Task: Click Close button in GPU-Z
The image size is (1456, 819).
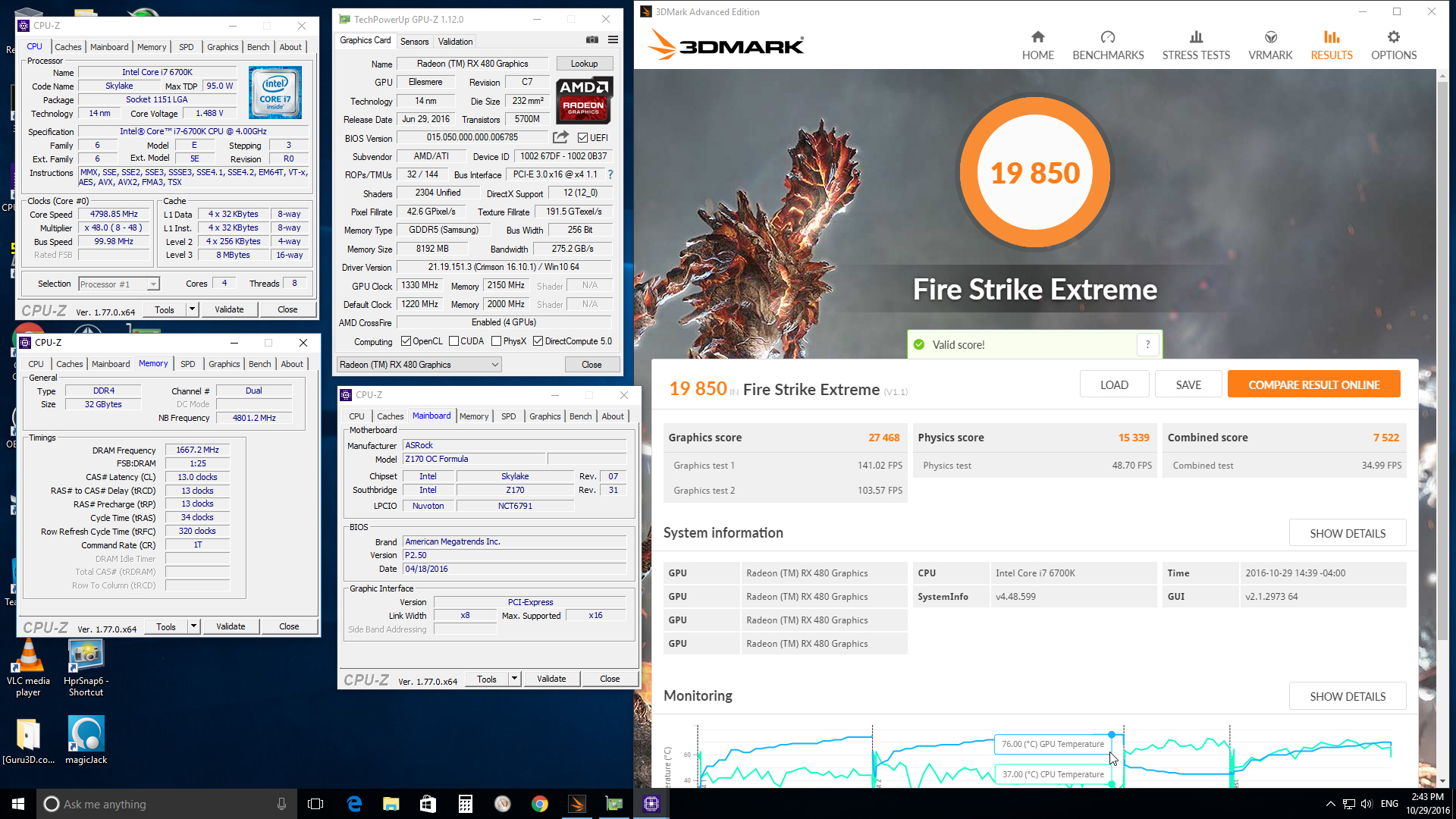Action: (591, 365)
